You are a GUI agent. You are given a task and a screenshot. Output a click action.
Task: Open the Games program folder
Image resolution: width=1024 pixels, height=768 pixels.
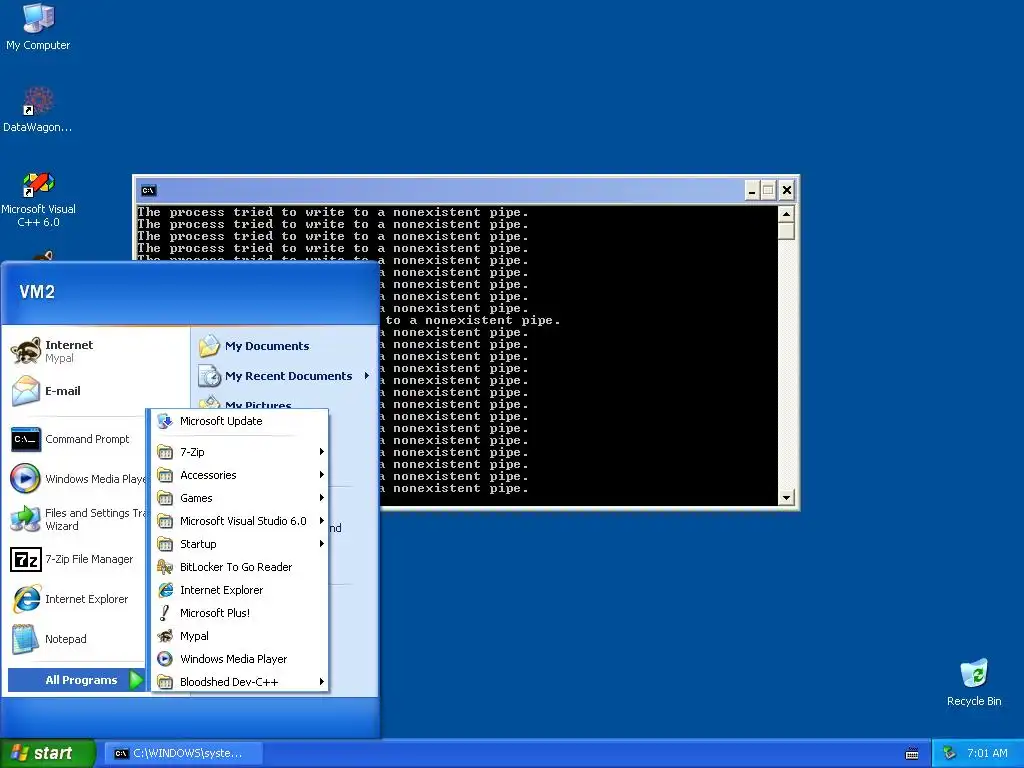240,498
